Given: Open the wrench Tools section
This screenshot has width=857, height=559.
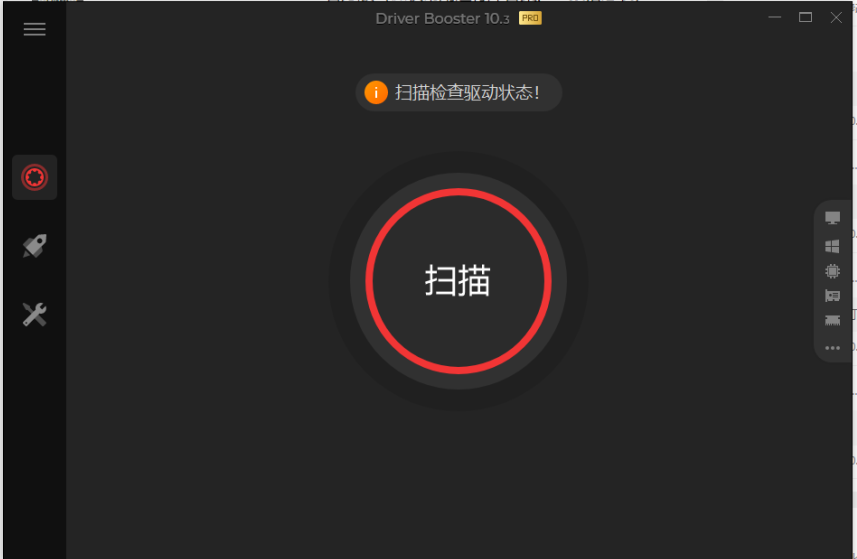Looking at the screenshot, I should (x=34, y=315).
